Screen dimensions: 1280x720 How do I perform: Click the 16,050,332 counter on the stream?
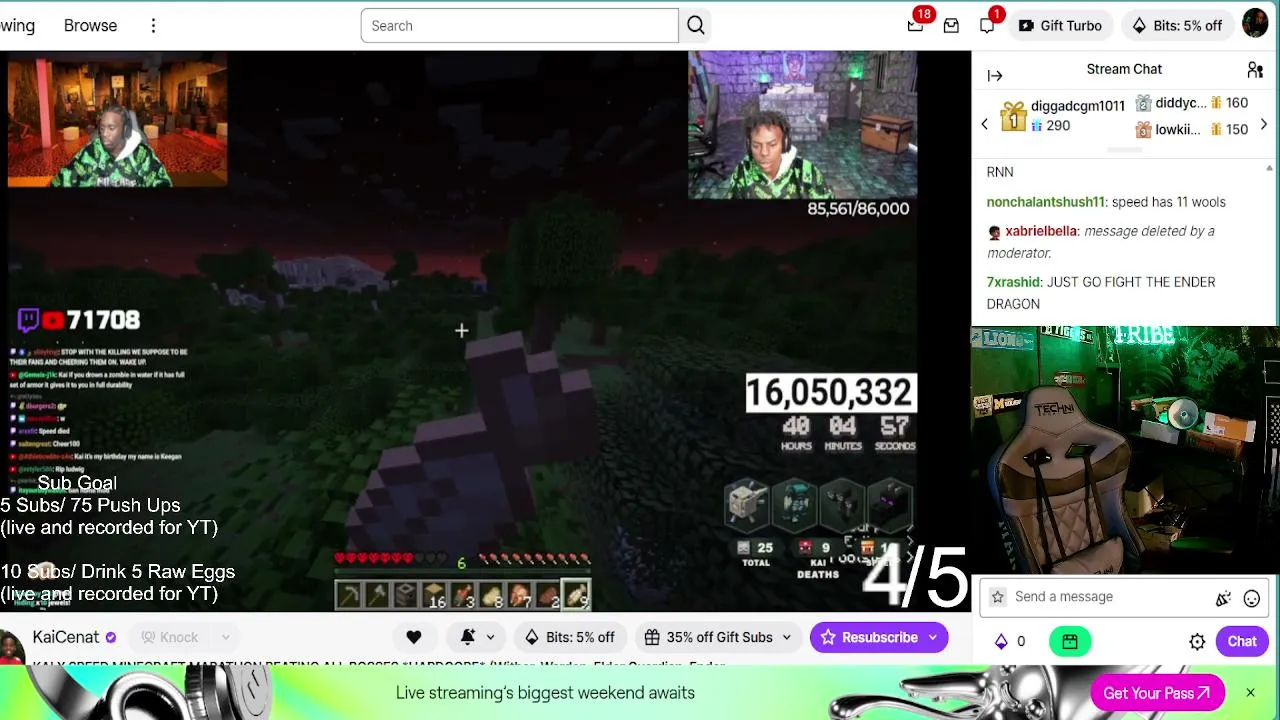[830, 393]
